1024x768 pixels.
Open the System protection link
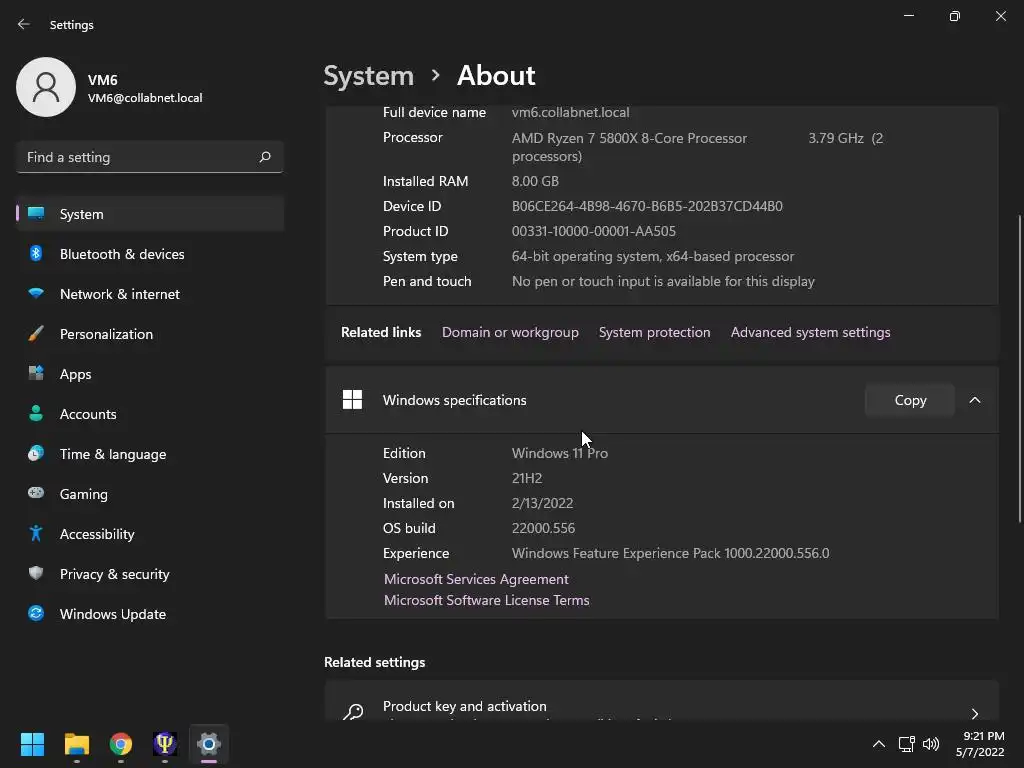(654, 332)
